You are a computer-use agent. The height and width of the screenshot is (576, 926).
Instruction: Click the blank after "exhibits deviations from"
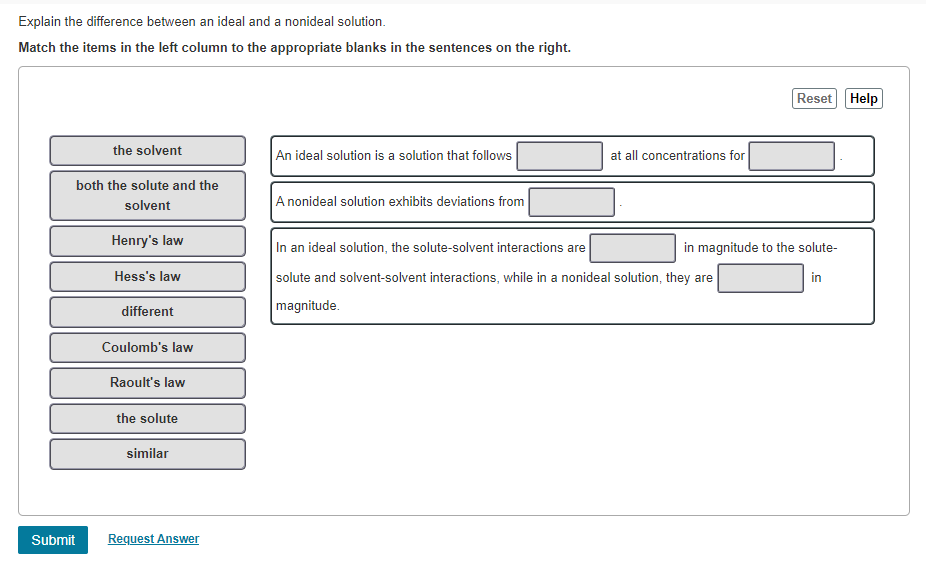pyautogui.click(x=571, y=202)
